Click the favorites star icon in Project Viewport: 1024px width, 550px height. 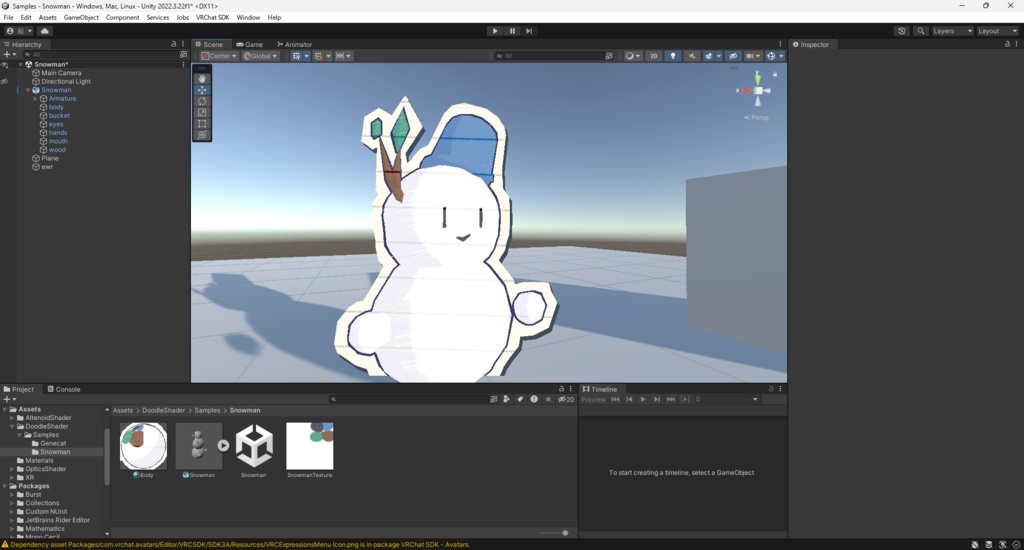[x=548, y=399]
